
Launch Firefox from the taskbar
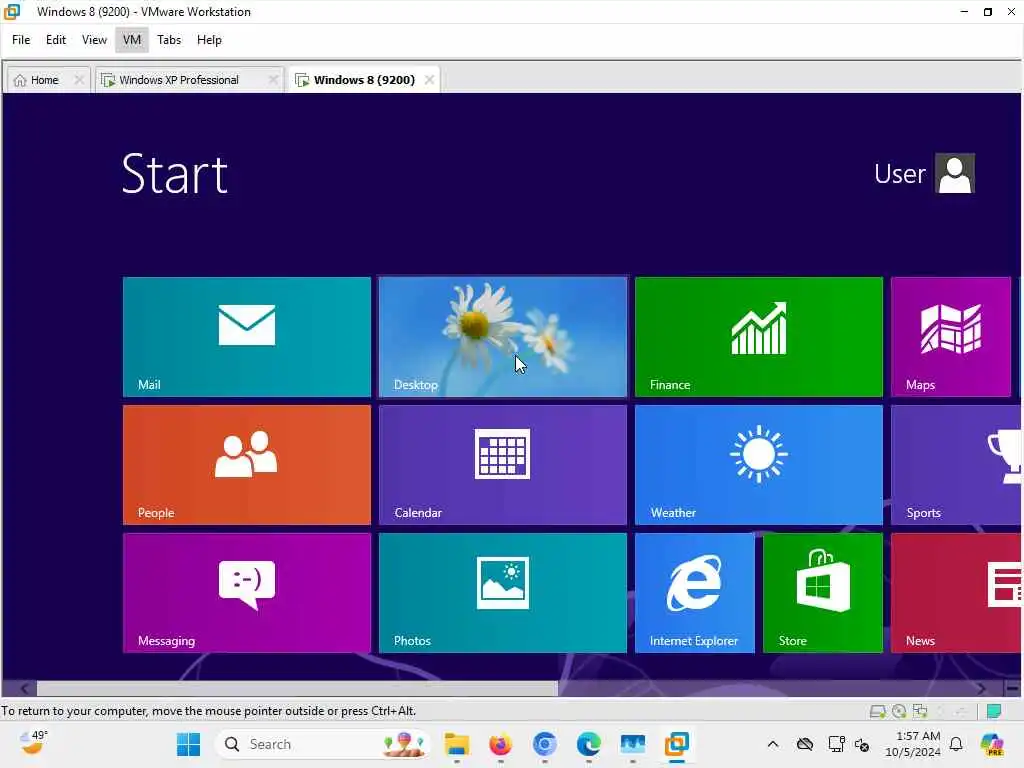coord(500,744)
